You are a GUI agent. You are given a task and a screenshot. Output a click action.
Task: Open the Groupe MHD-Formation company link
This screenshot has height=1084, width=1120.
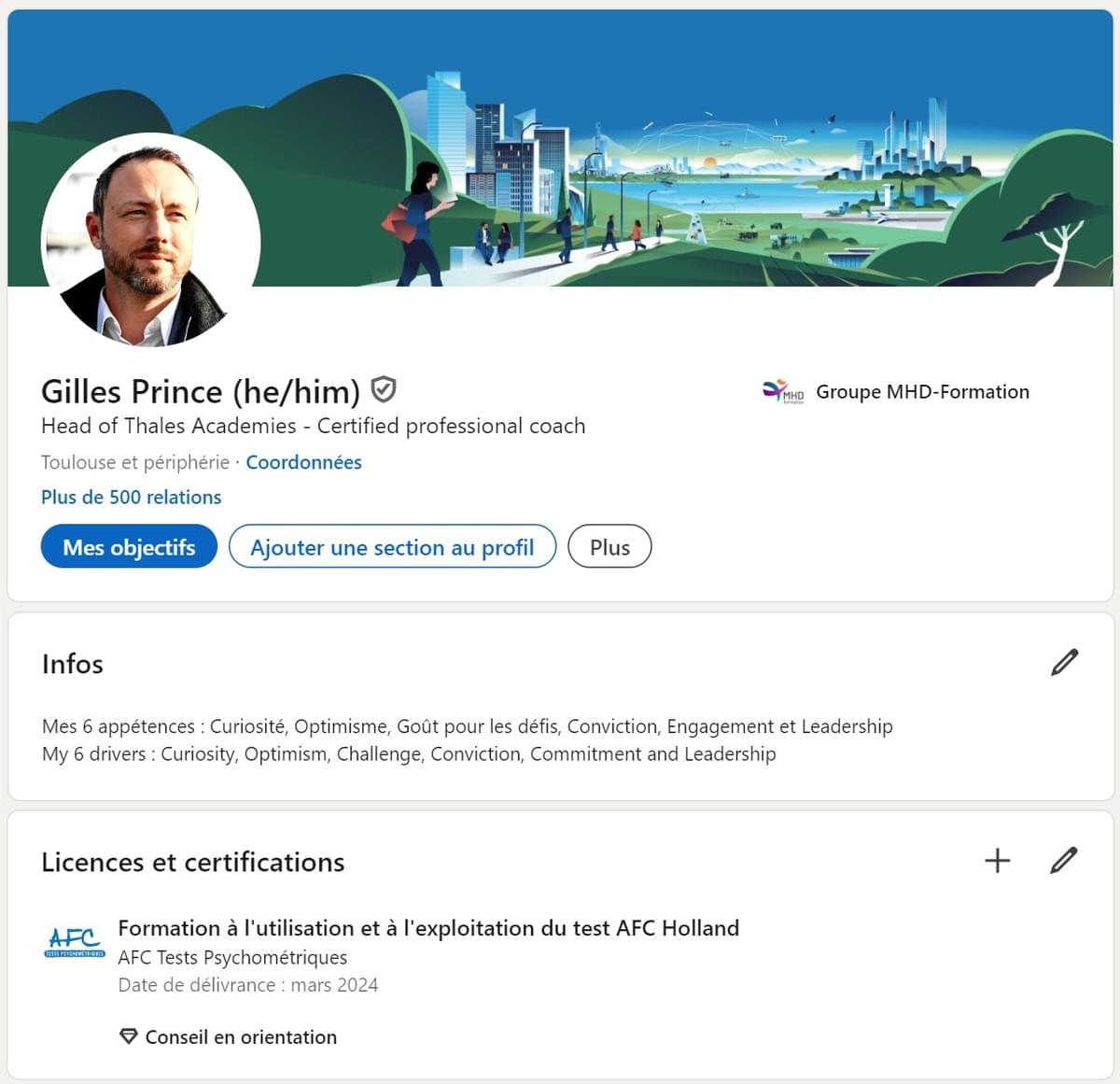922,392
